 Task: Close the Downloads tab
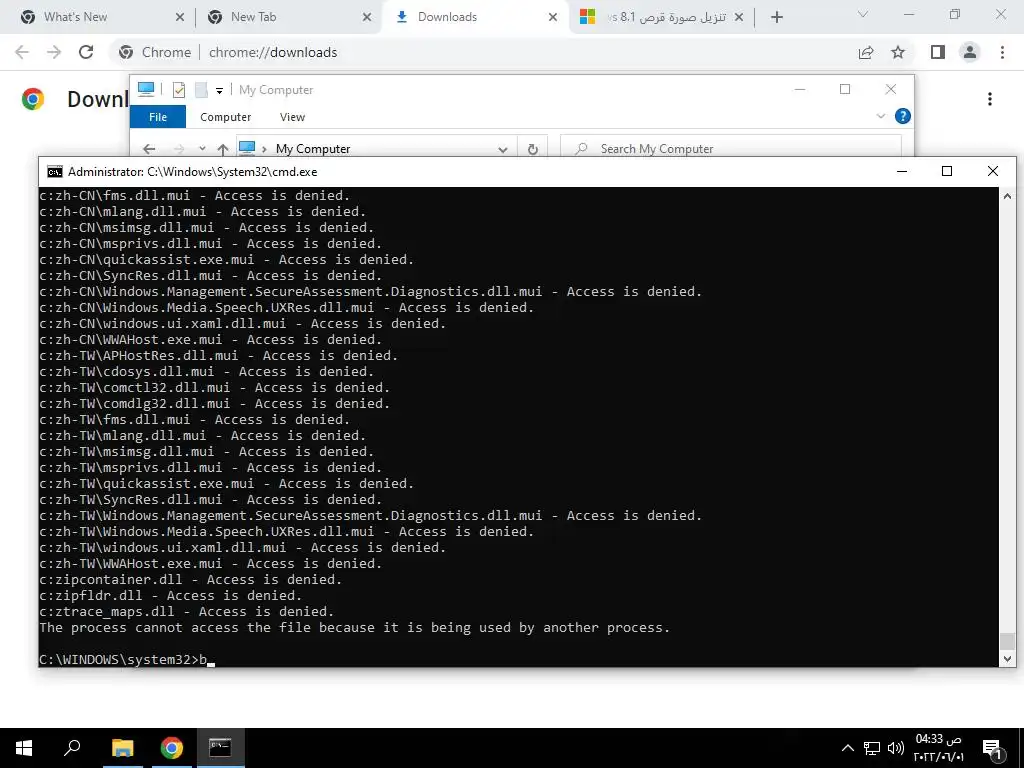[x=553, y=17]
